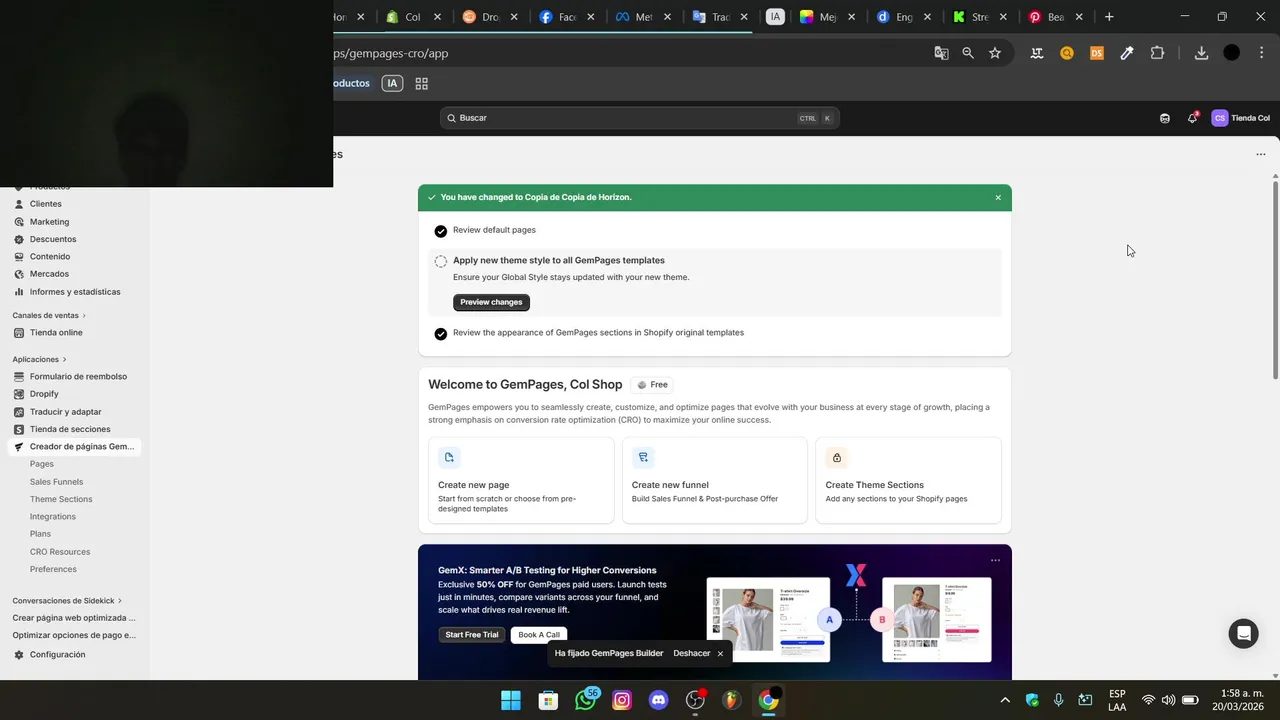Open the Dropify app
This screenshot has width=1280, height=720.
pos(44,394)
